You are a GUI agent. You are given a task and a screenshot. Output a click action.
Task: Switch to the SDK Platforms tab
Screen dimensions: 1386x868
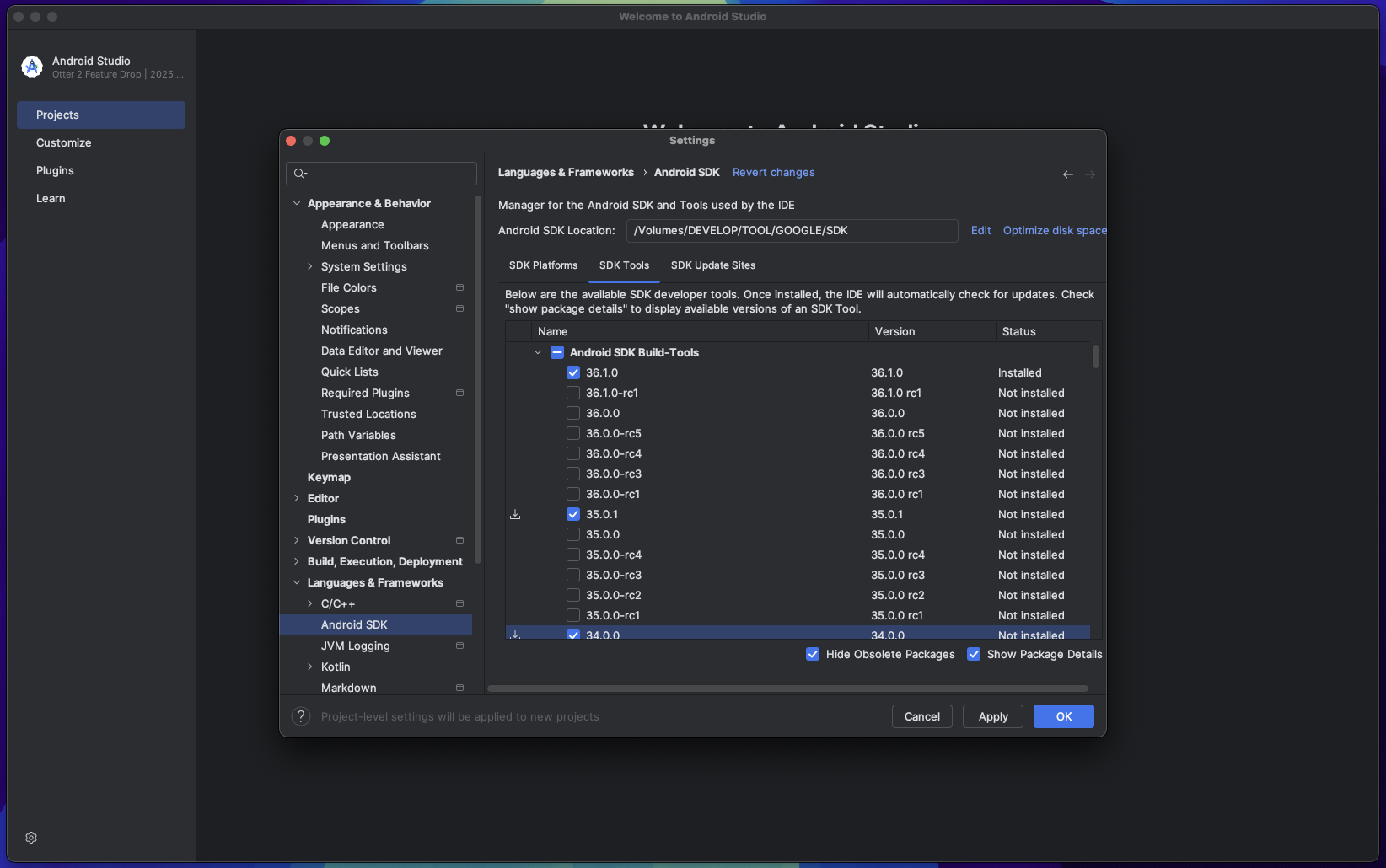click(x=543, y=265)
